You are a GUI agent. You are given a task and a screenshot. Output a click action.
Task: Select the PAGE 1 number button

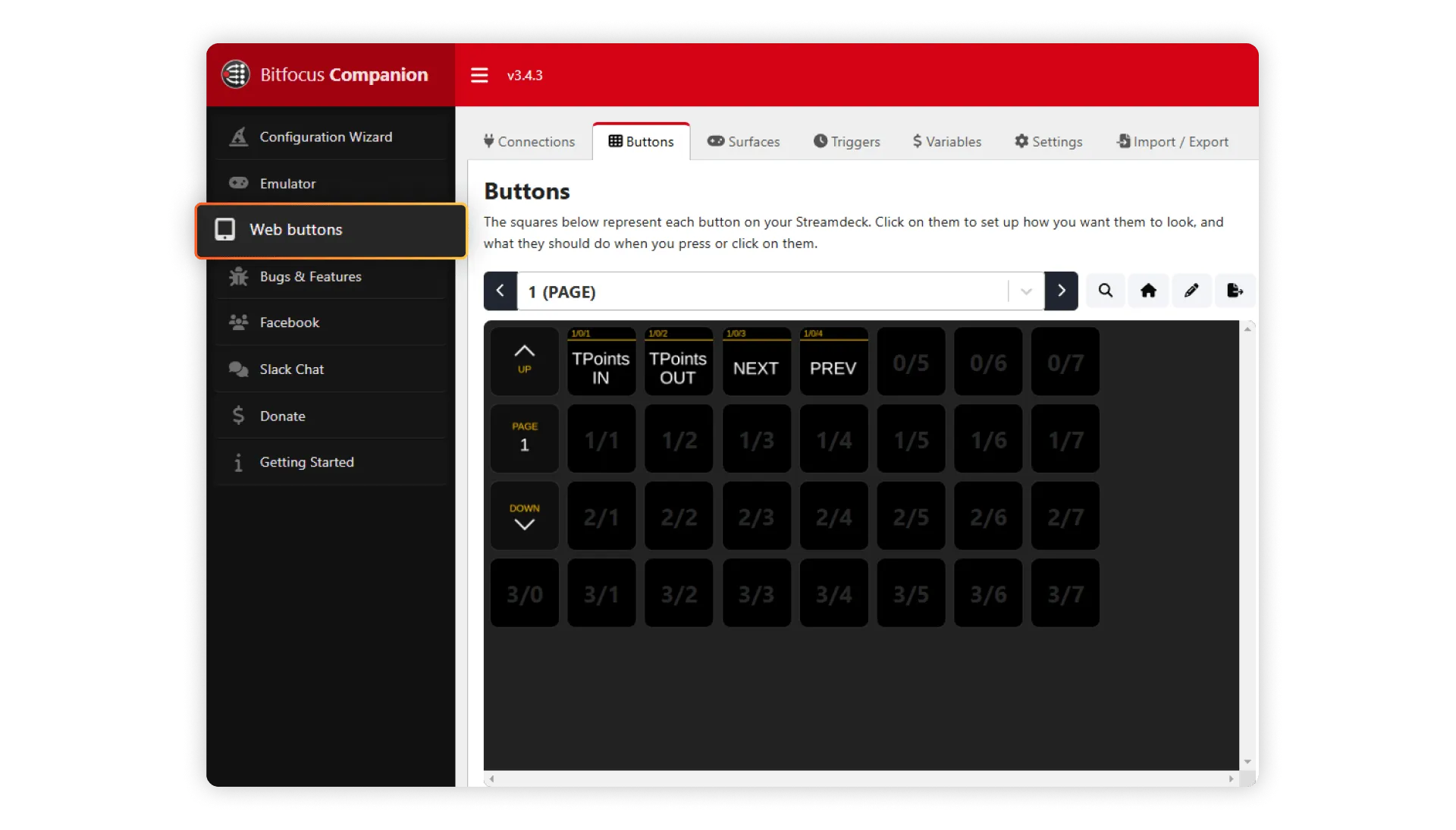pyautogui.click(x=525, y=439)
